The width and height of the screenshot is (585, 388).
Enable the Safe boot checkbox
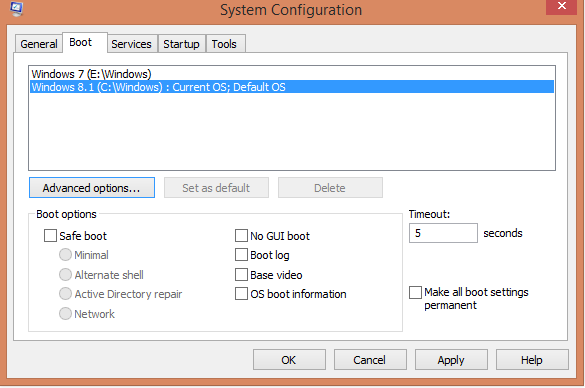[50, 236]
